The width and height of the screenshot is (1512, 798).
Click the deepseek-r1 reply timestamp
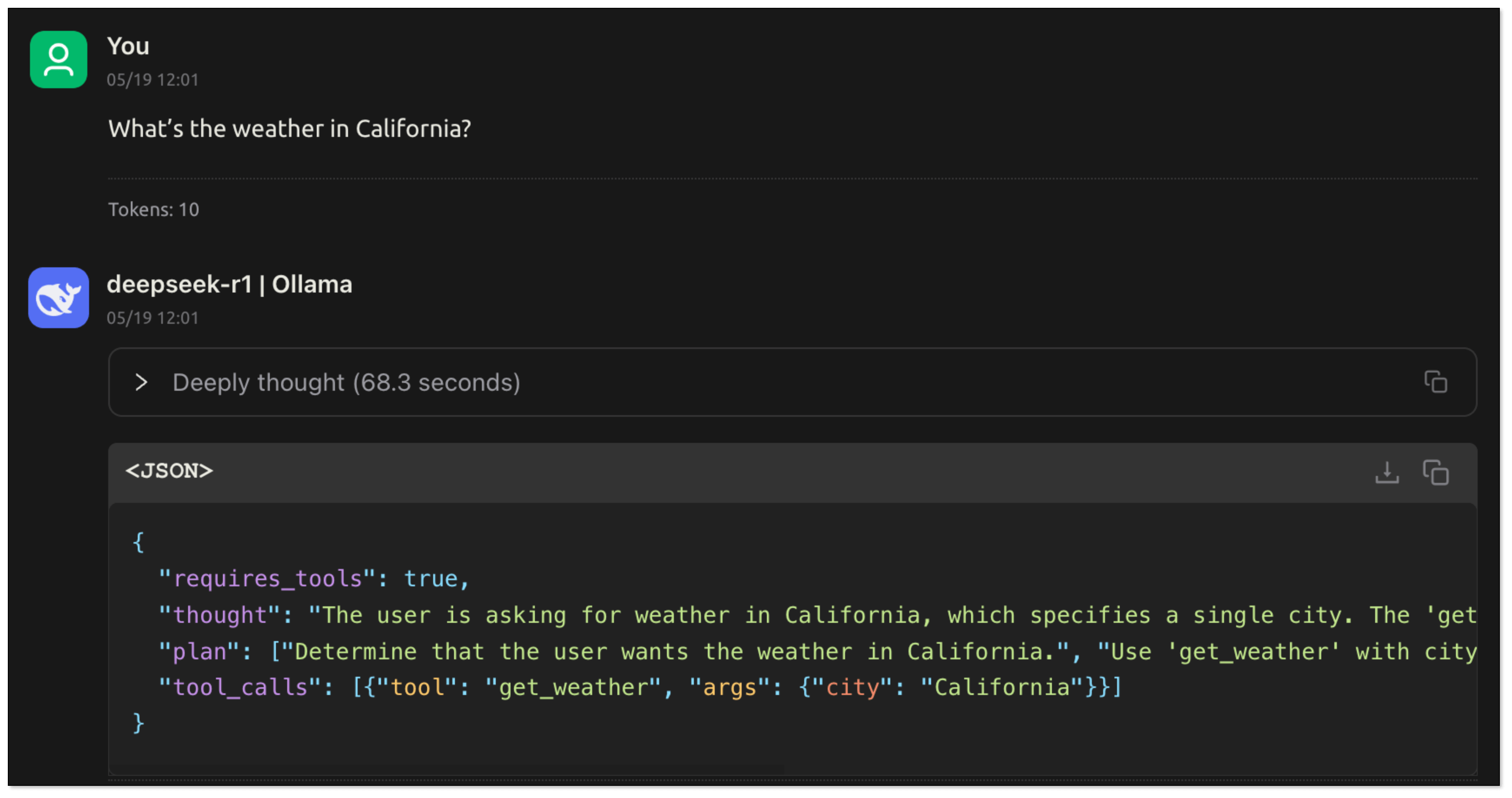(x=153, y=318)
